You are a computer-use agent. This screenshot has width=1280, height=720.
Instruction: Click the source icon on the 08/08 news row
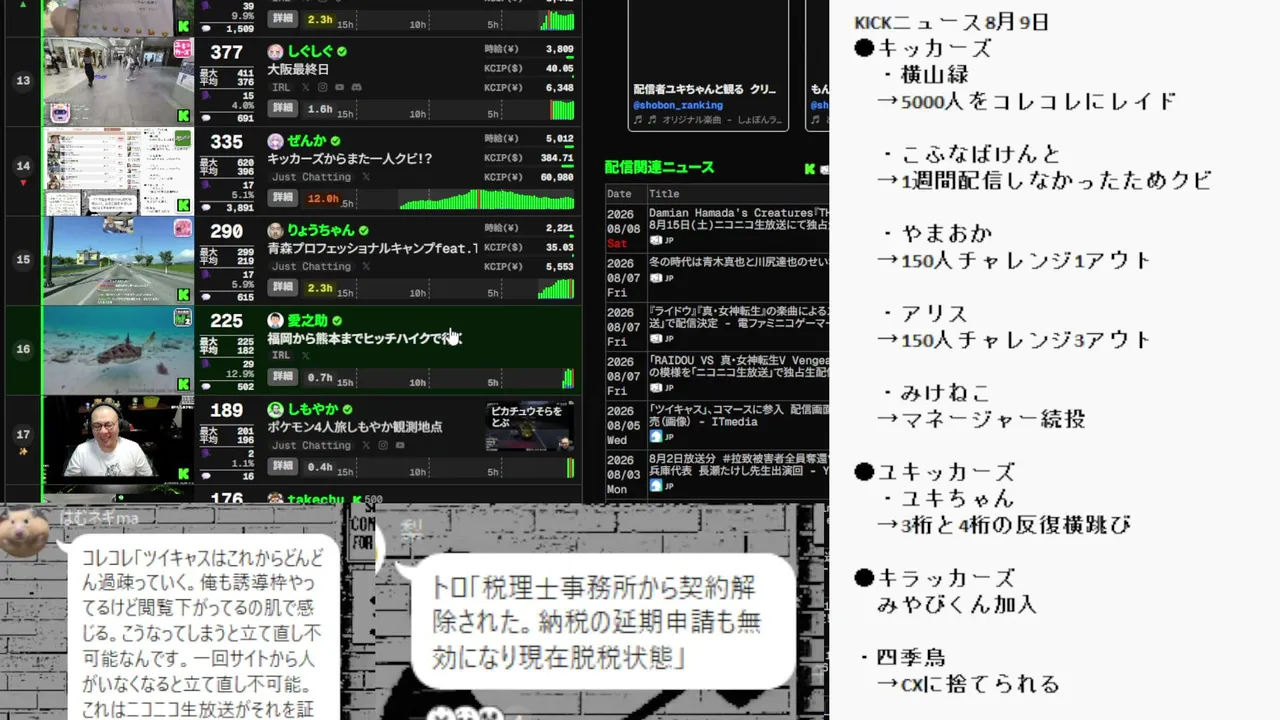(655, 241)
